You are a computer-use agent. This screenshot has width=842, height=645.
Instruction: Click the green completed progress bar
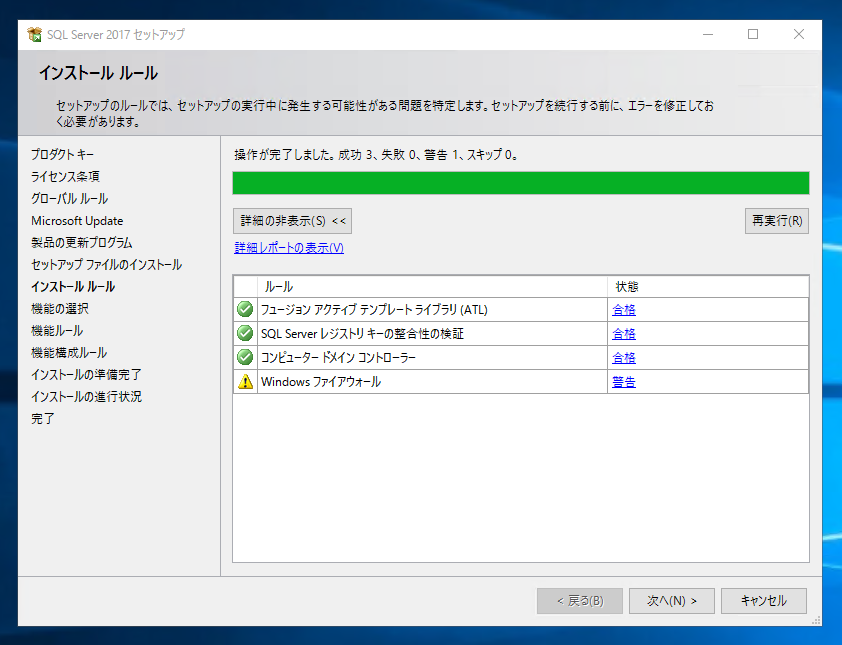point(520,183)
